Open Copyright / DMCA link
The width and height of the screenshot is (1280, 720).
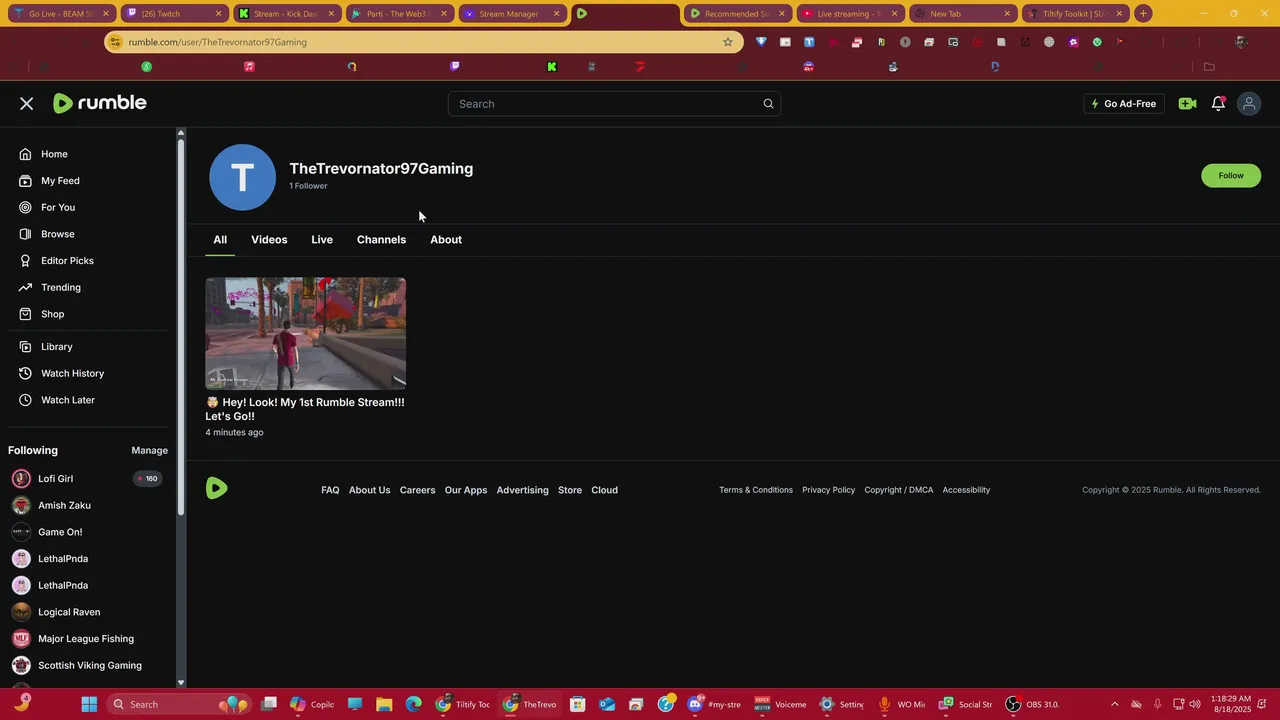pos(898,490)
